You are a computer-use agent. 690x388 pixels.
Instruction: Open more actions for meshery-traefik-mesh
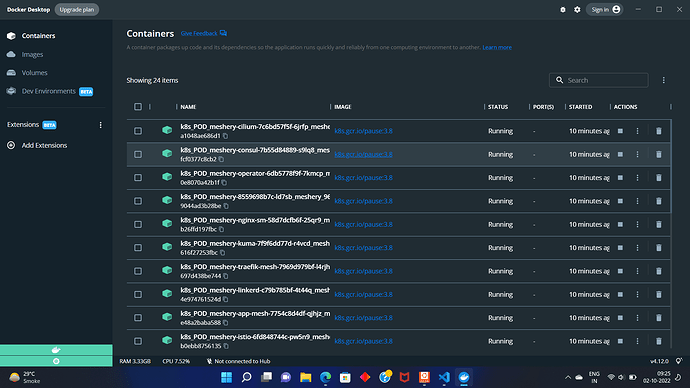click(637, 271)
